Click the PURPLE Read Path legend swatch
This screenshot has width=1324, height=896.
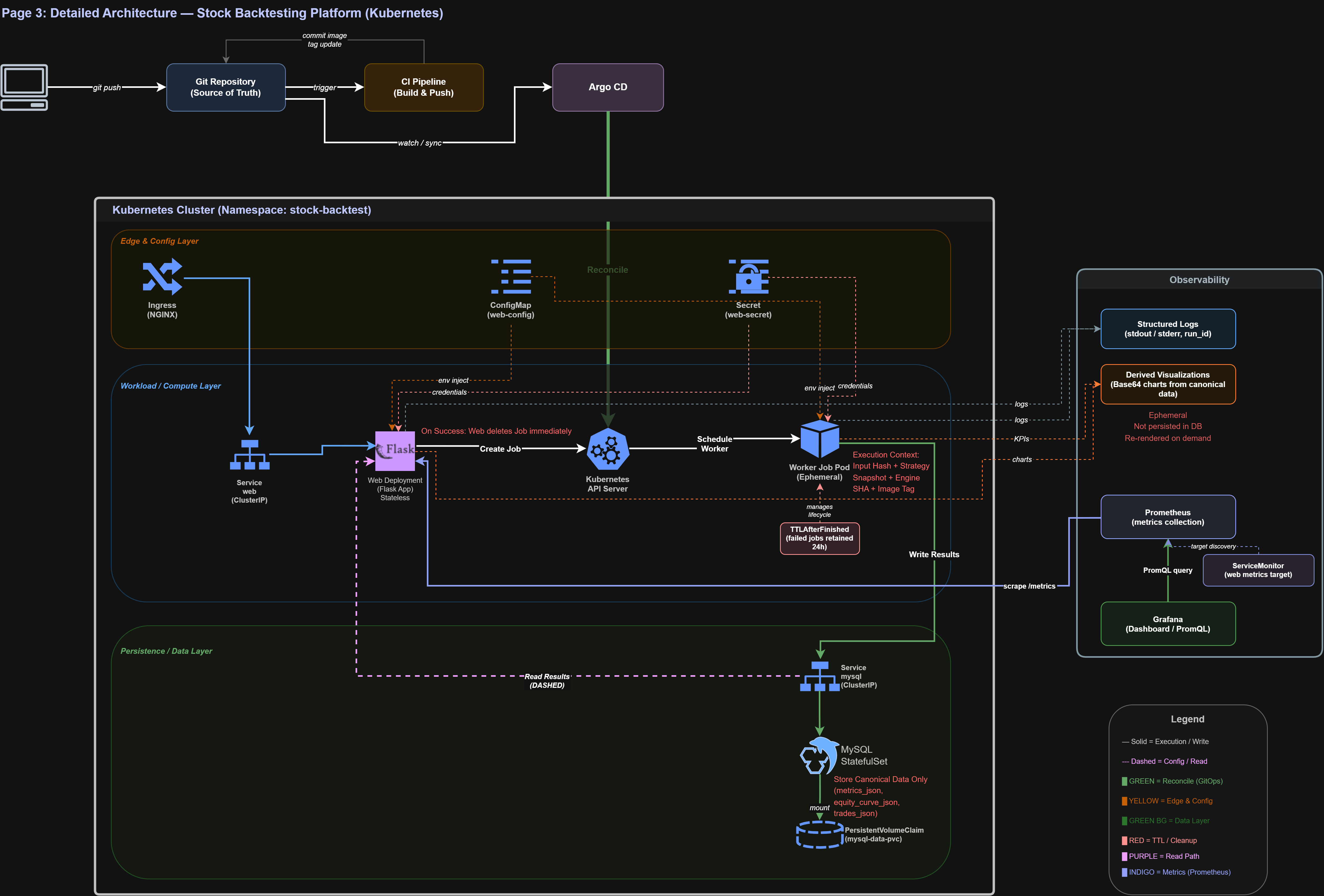1125,857
